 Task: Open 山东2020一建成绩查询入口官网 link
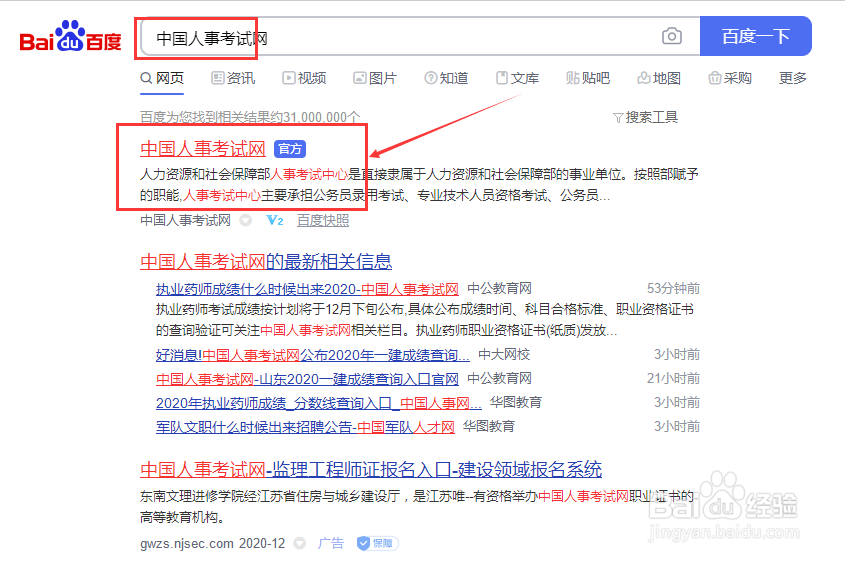pyautogui.click(x=307, y=379)
